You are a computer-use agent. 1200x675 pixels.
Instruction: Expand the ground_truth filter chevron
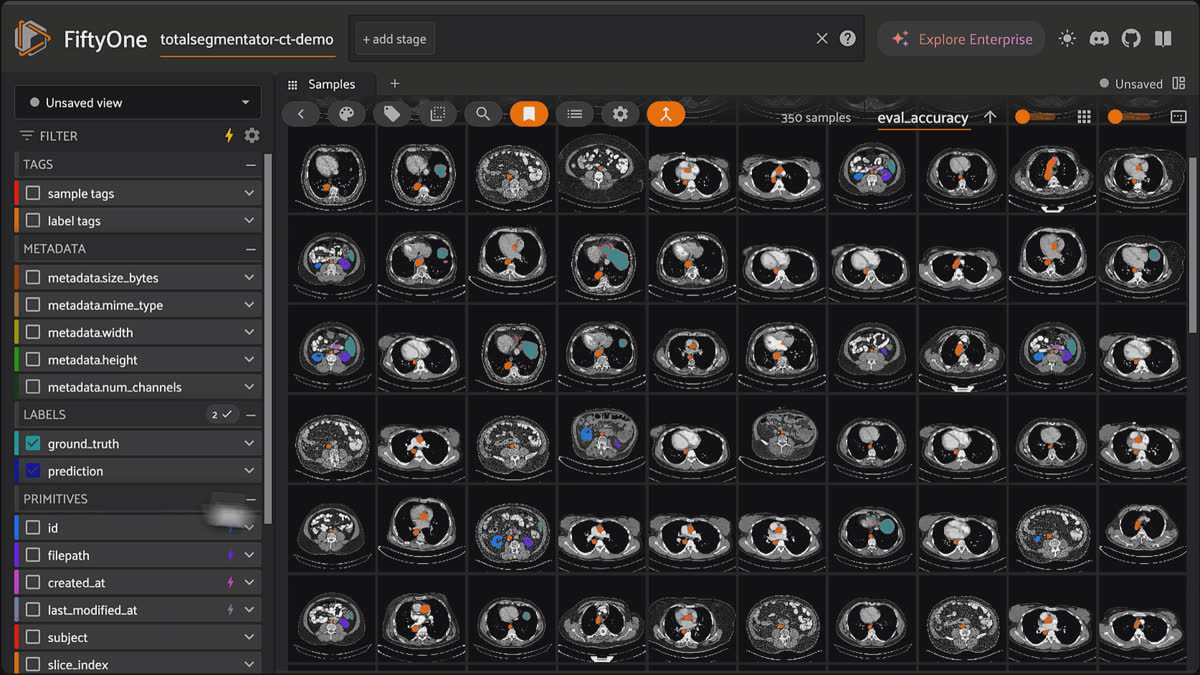(x=249, y=444)
